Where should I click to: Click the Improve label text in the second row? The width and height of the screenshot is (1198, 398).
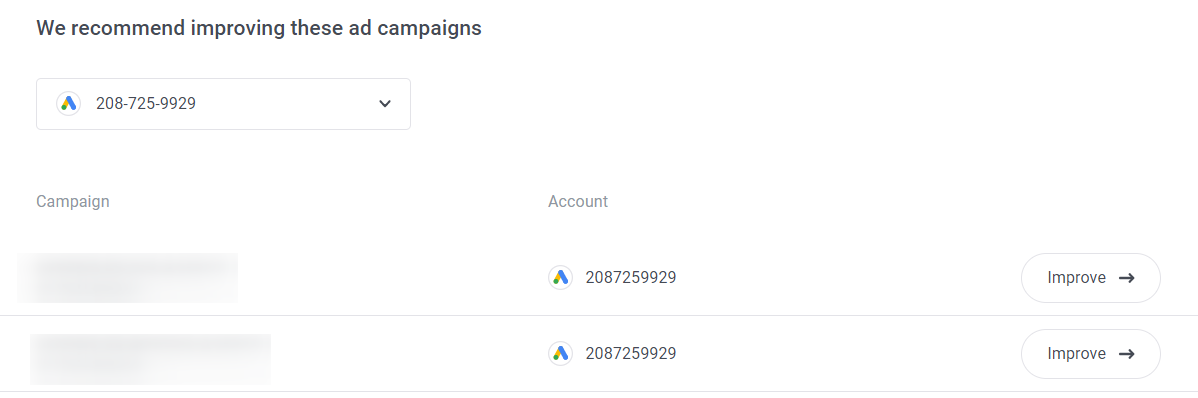[x=1077, y=354]
